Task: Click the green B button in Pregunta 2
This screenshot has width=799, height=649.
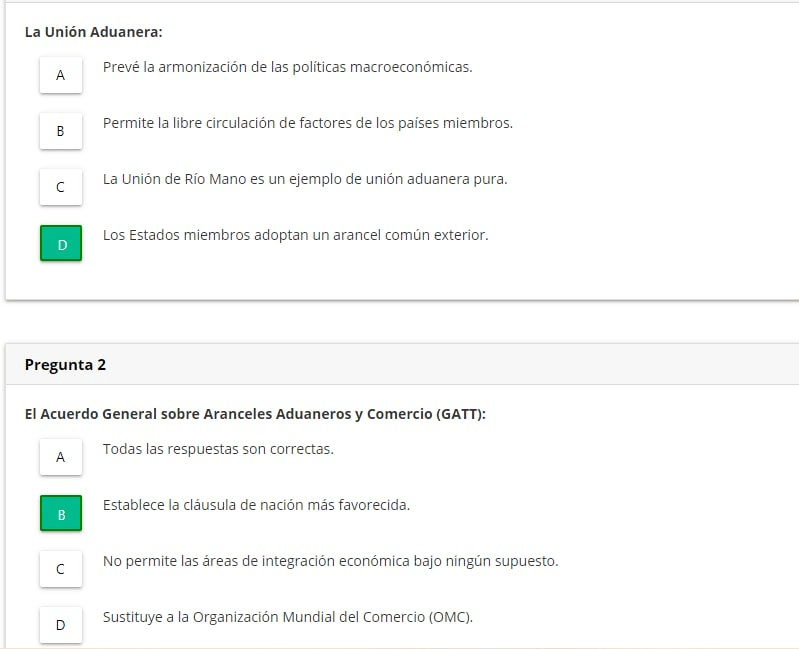Action: [x=60, y=513]
